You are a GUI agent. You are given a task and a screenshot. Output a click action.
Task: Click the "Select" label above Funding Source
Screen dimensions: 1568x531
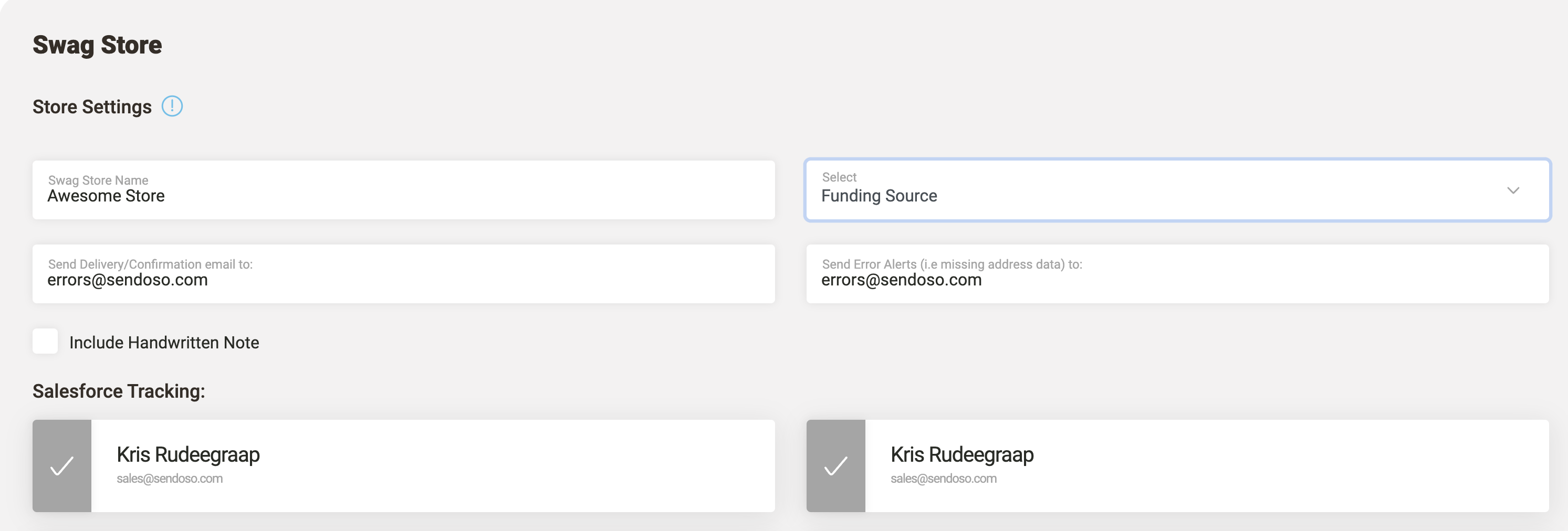(839, 177)
